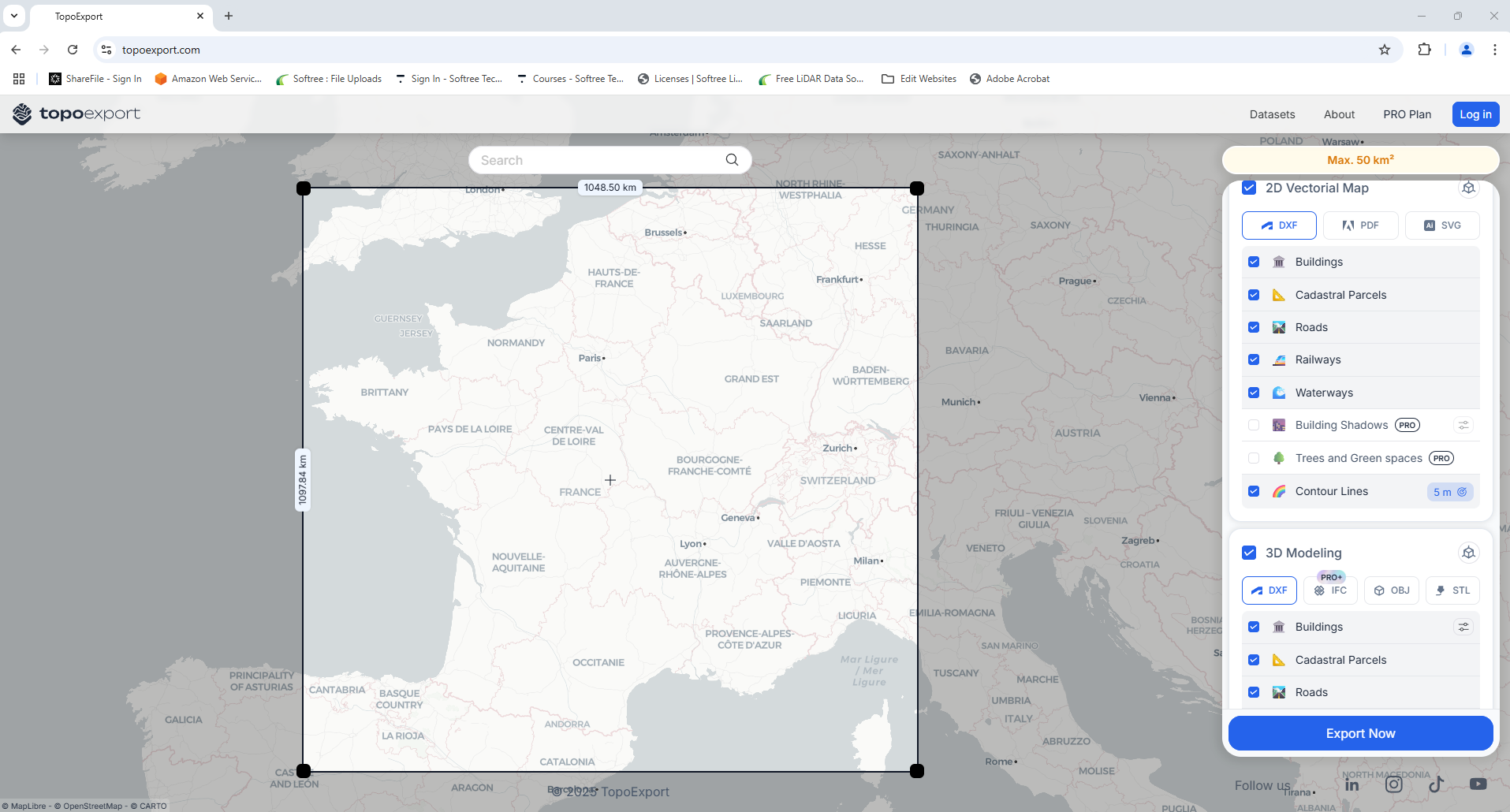1510x812 pixels.
Task: Open Free LiDAR Data bookmark
Action: click(x=811, y=79)
